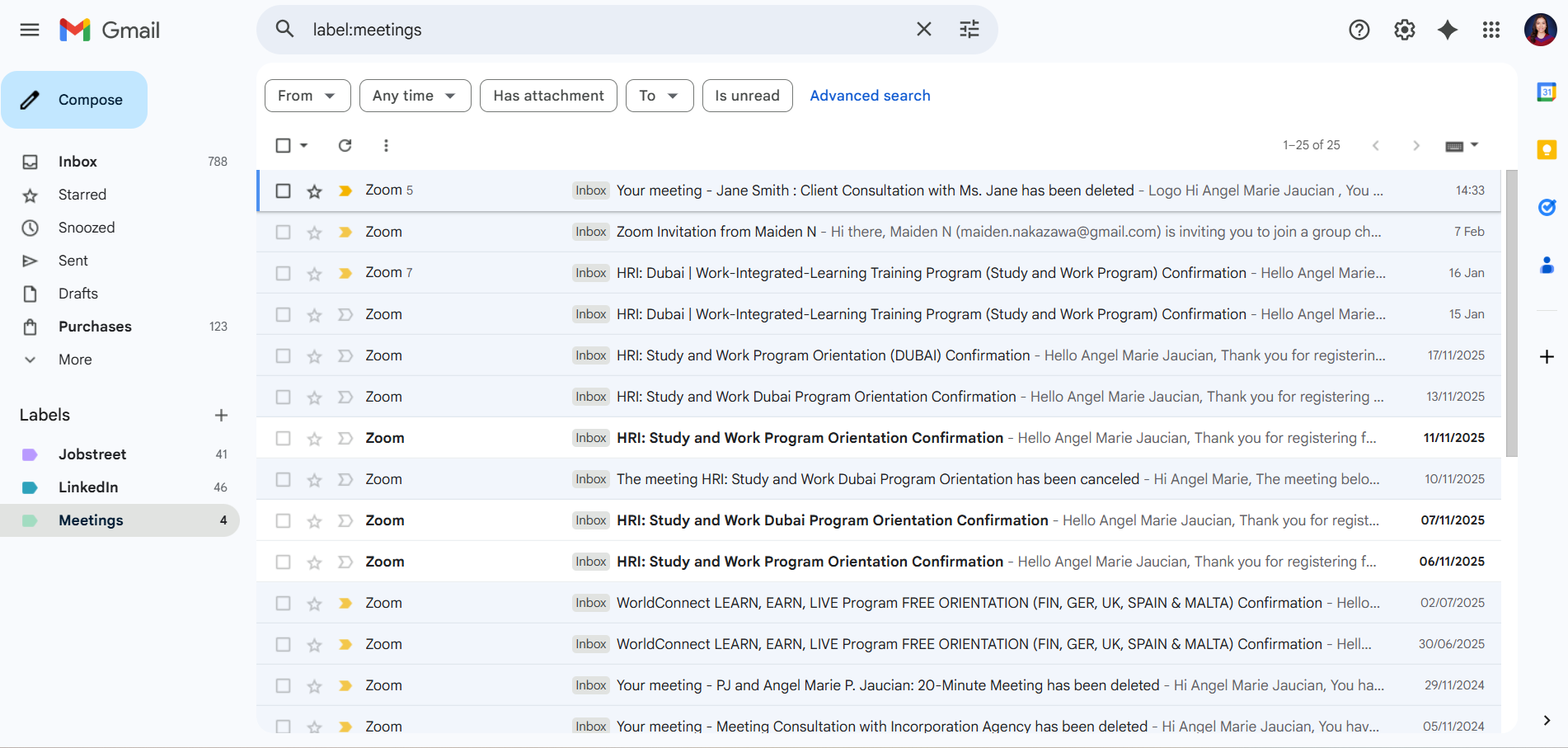
Task: Check the box for the 14:33 Zoom email
Action: [283, 191]
